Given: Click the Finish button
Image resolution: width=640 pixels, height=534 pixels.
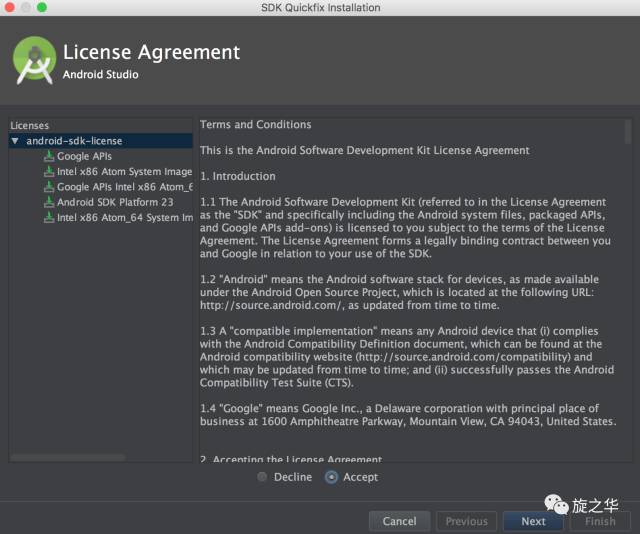Looking at the screenshot, I should pos(600,521).
